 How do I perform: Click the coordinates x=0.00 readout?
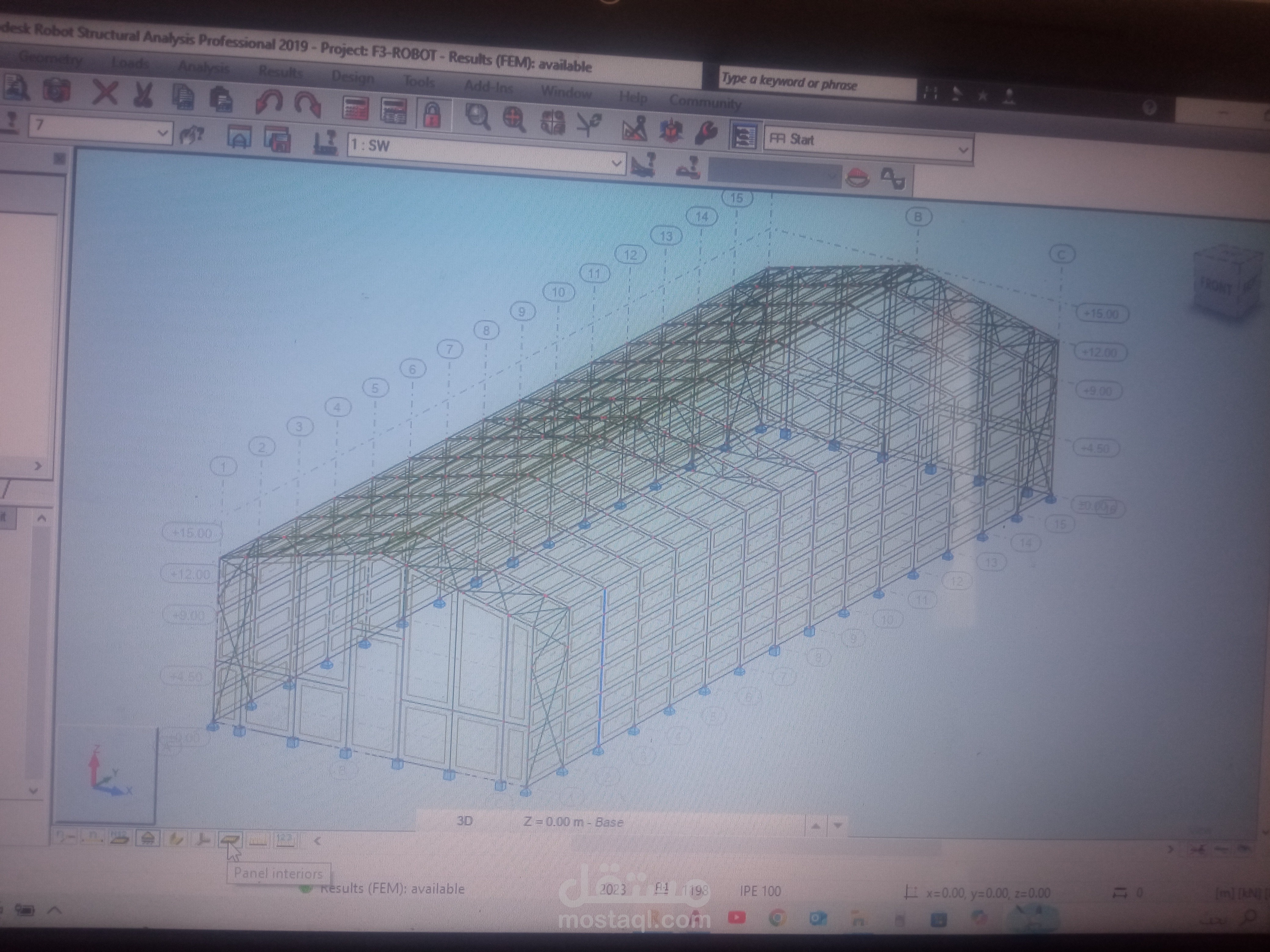(988, 893)
